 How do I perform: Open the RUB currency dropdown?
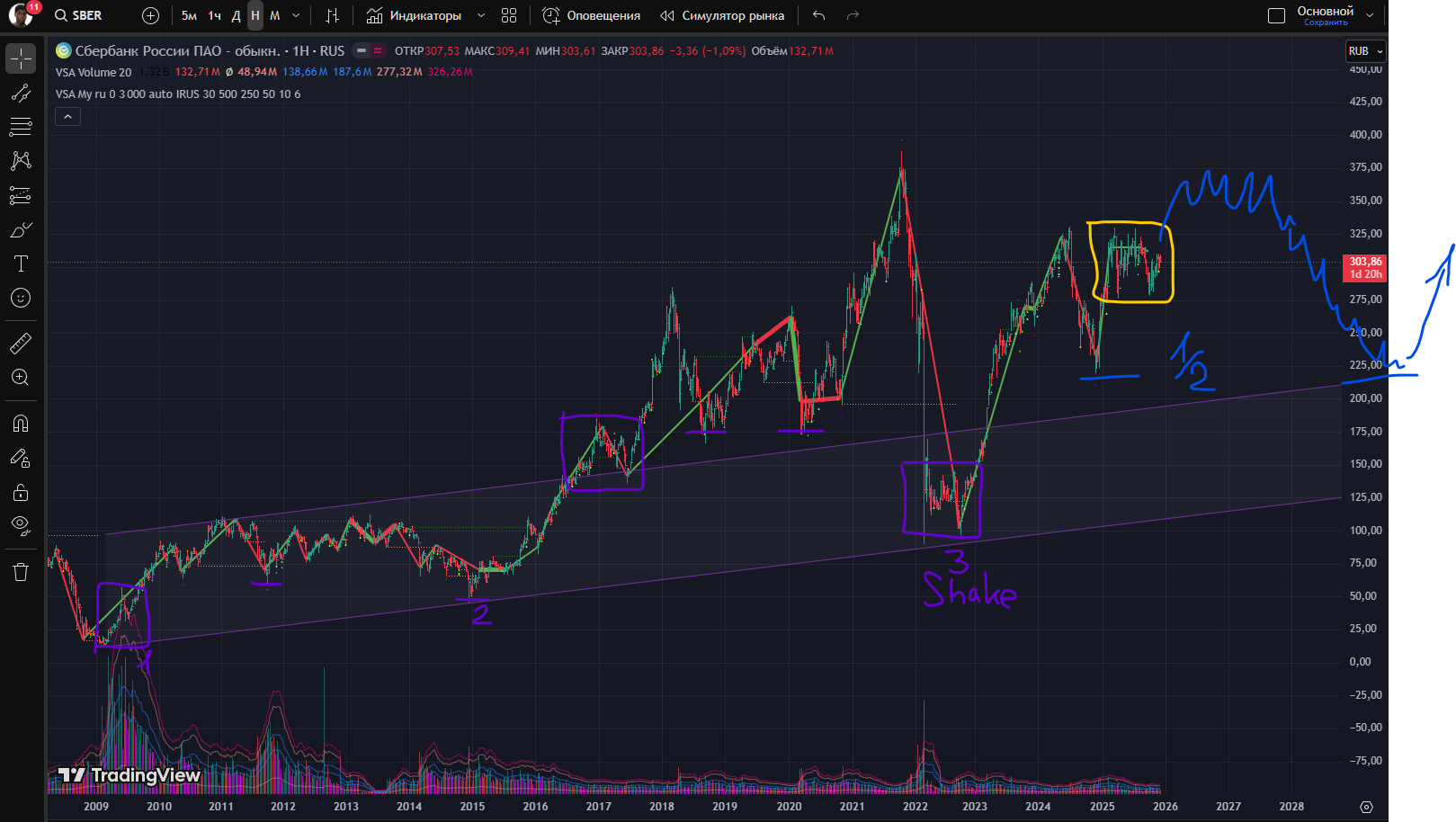click(x=1365, y=51)
